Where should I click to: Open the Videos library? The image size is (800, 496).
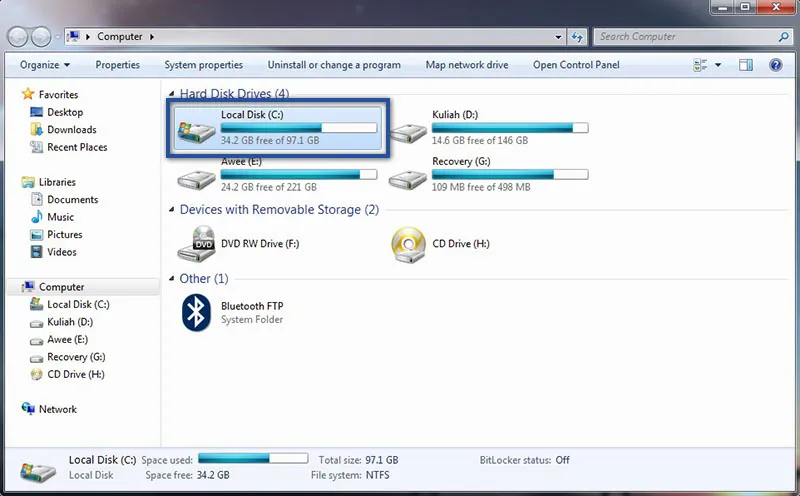62,252
